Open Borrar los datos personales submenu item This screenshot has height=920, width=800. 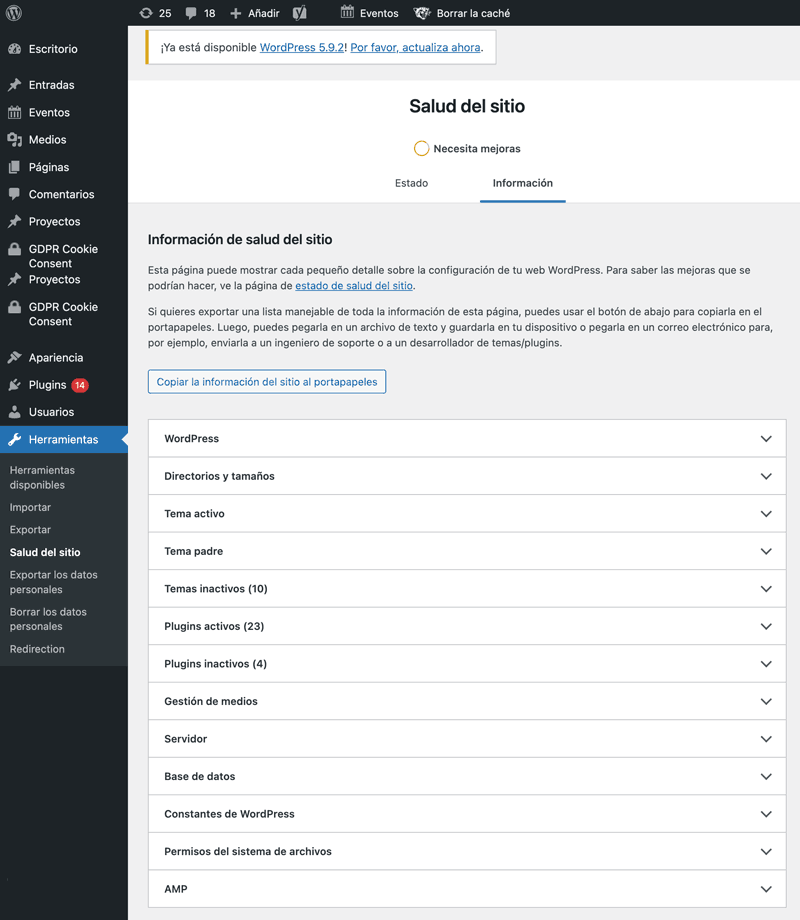[x=48, y=619]
